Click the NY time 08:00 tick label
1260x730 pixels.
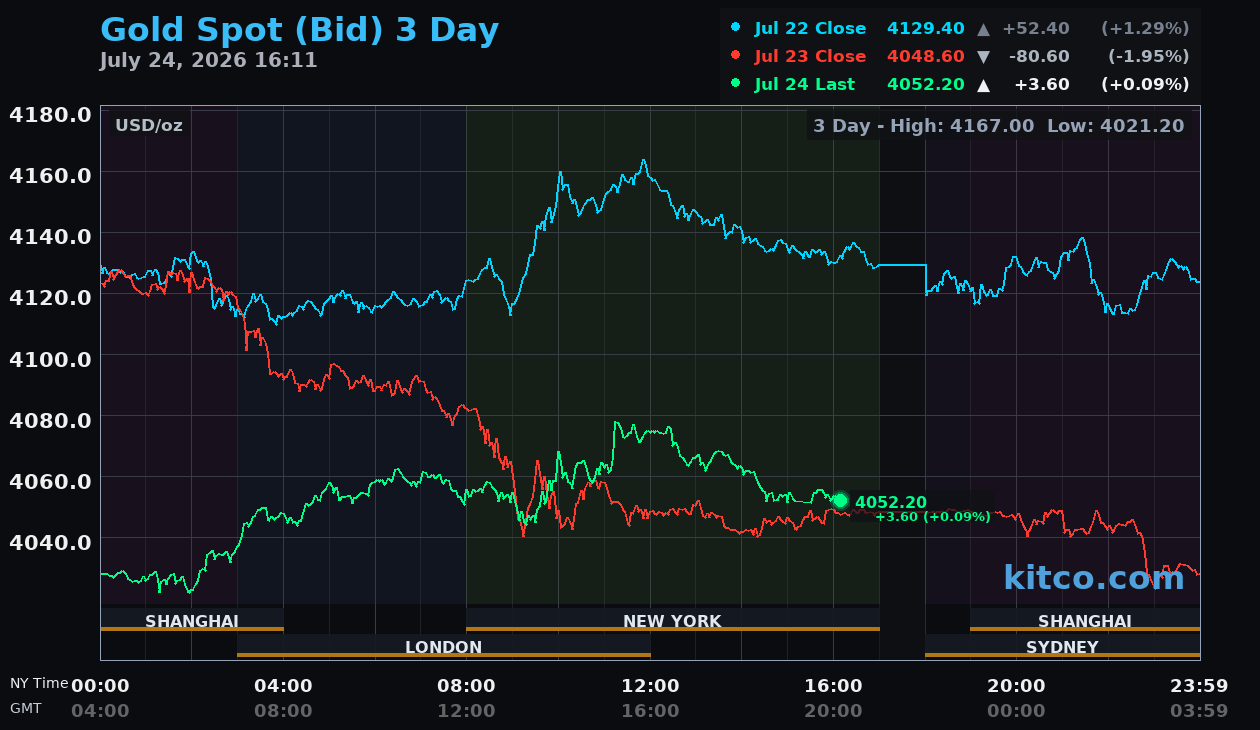(x=466, y=686)
